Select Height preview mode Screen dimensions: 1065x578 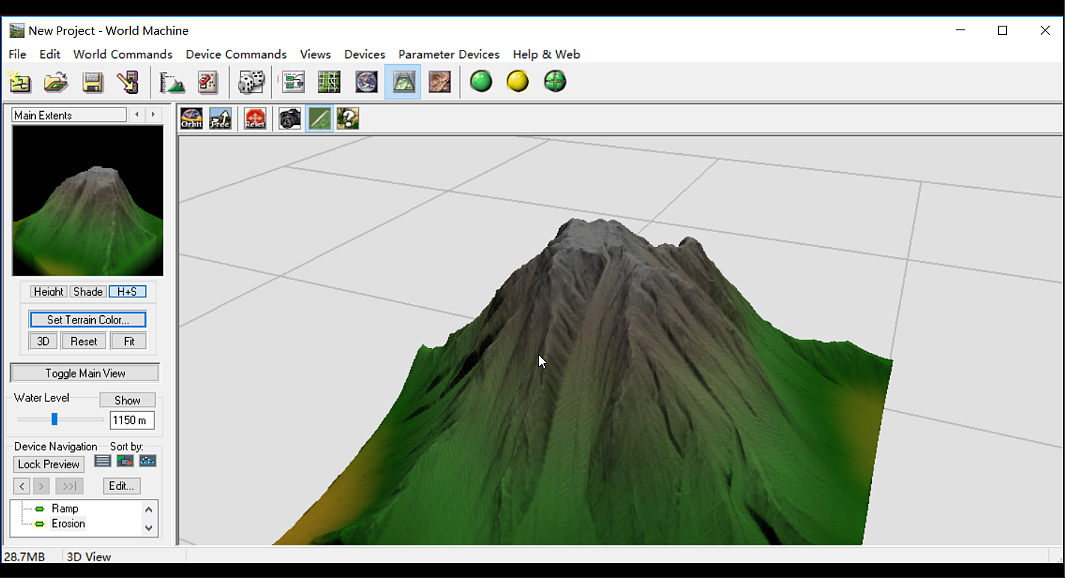click(48, 291)
